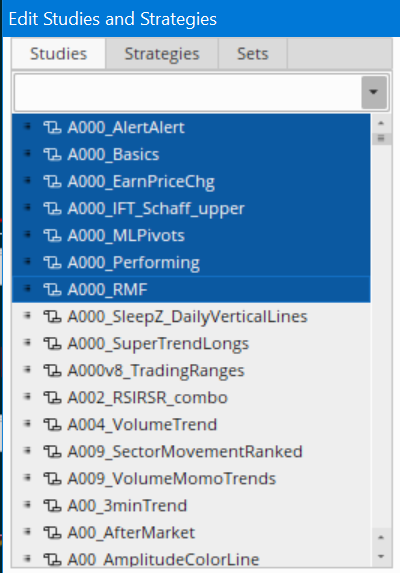Click into the study search field
This screenshot has height=573, width=400.
(187, 92)
